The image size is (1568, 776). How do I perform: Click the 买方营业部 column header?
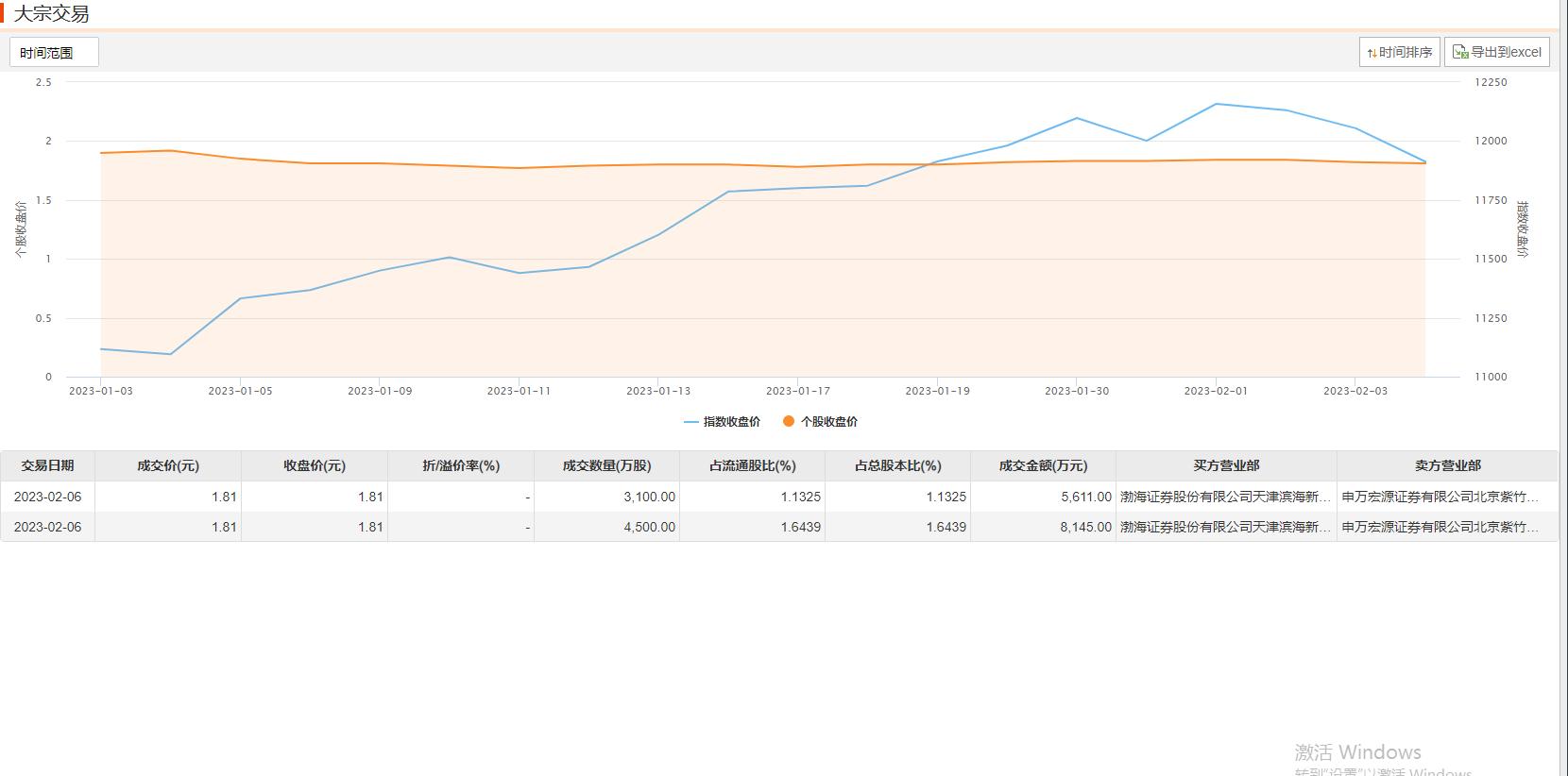1226,465
